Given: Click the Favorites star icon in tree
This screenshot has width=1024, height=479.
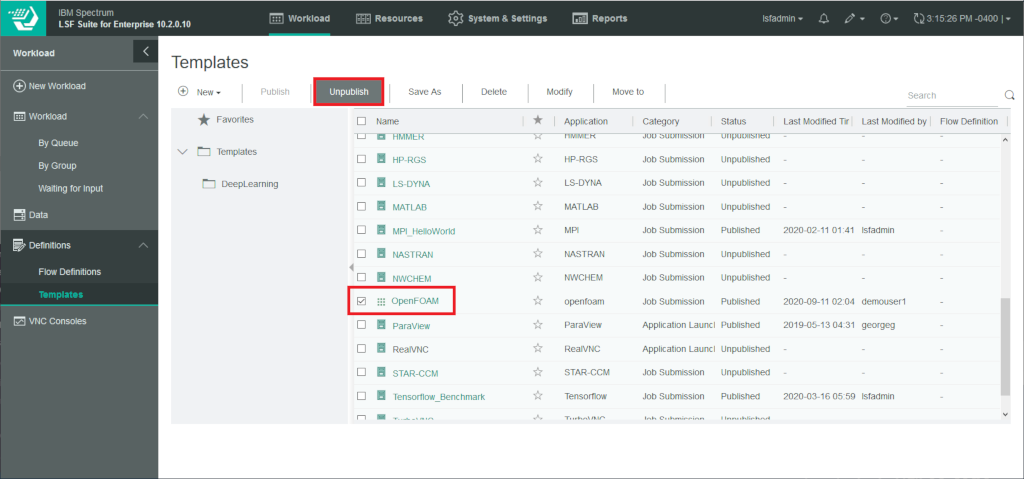Looking at the screenshot, I should pyautogui.click(x=204, y=120).
